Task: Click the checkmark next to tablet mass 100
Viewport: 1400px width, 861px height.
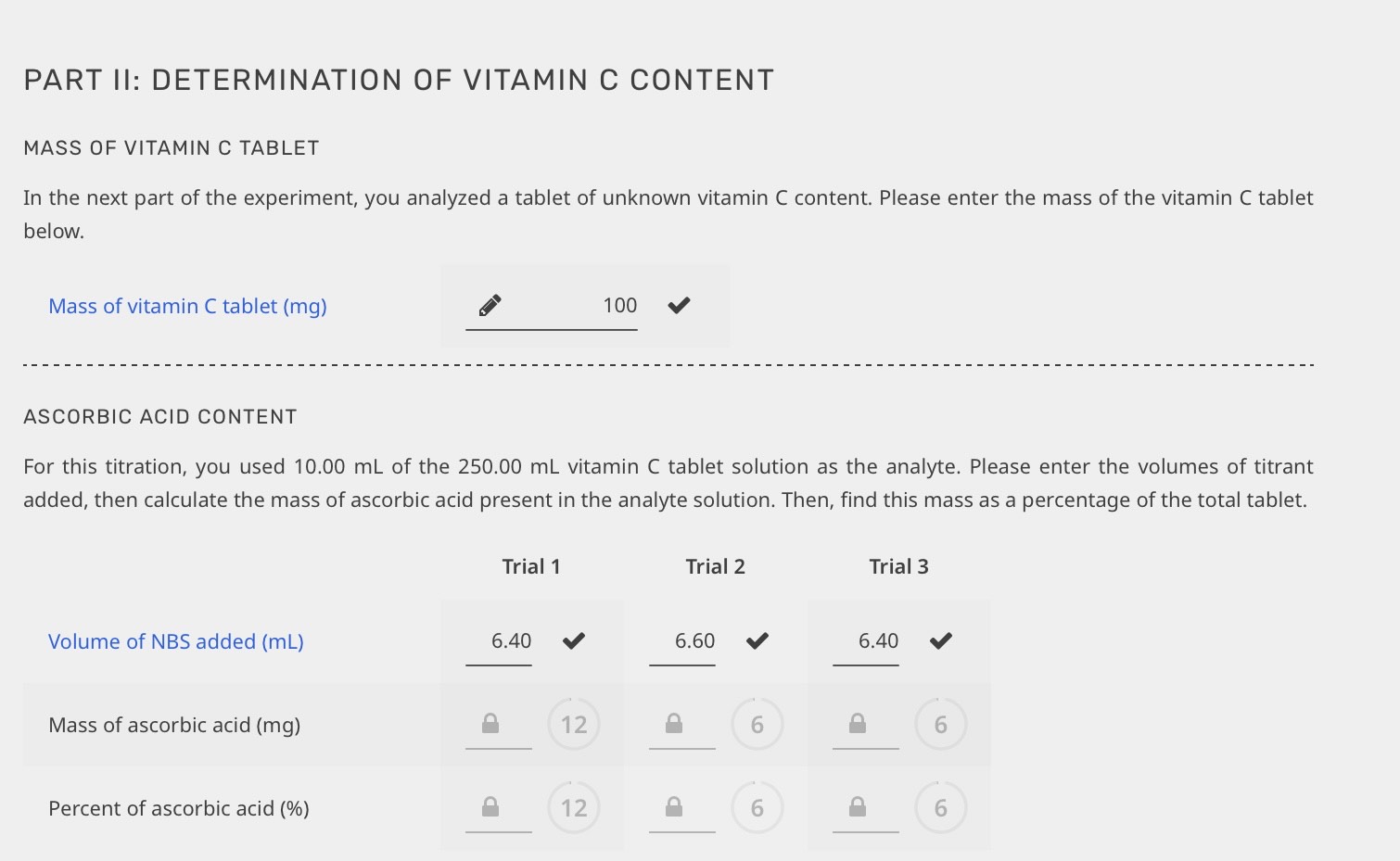Action: [x=679, y=305]
